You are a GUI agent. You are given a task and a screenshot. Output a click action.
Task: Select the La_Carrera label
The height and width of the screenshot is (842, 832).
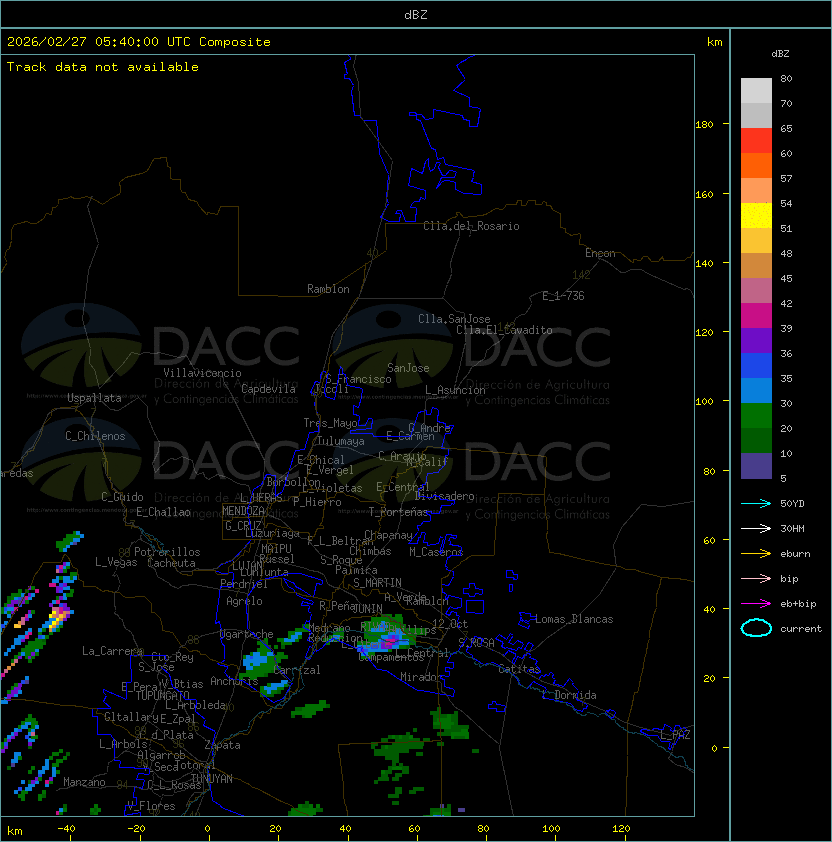pos(112,651)
